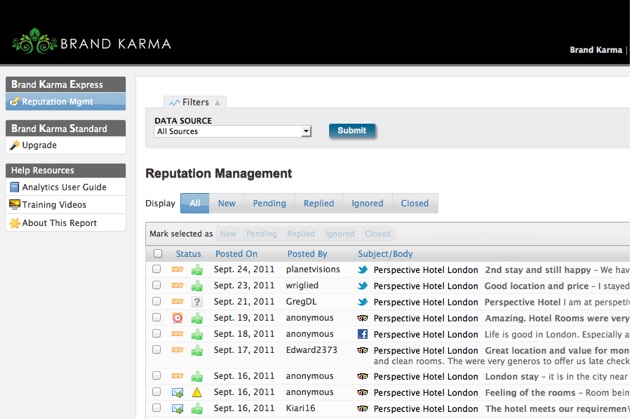Click question mark icon on GregDL row

(x=197, y=302)
